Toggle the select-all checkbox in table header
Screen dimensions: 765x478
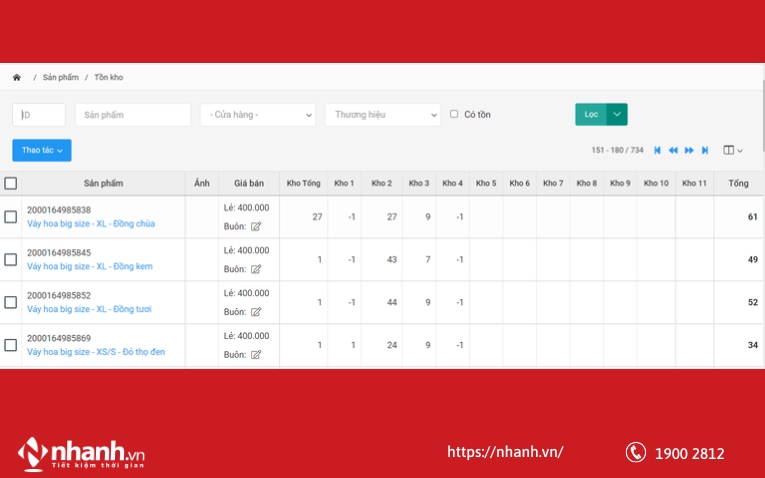click(x=11, y=183)
